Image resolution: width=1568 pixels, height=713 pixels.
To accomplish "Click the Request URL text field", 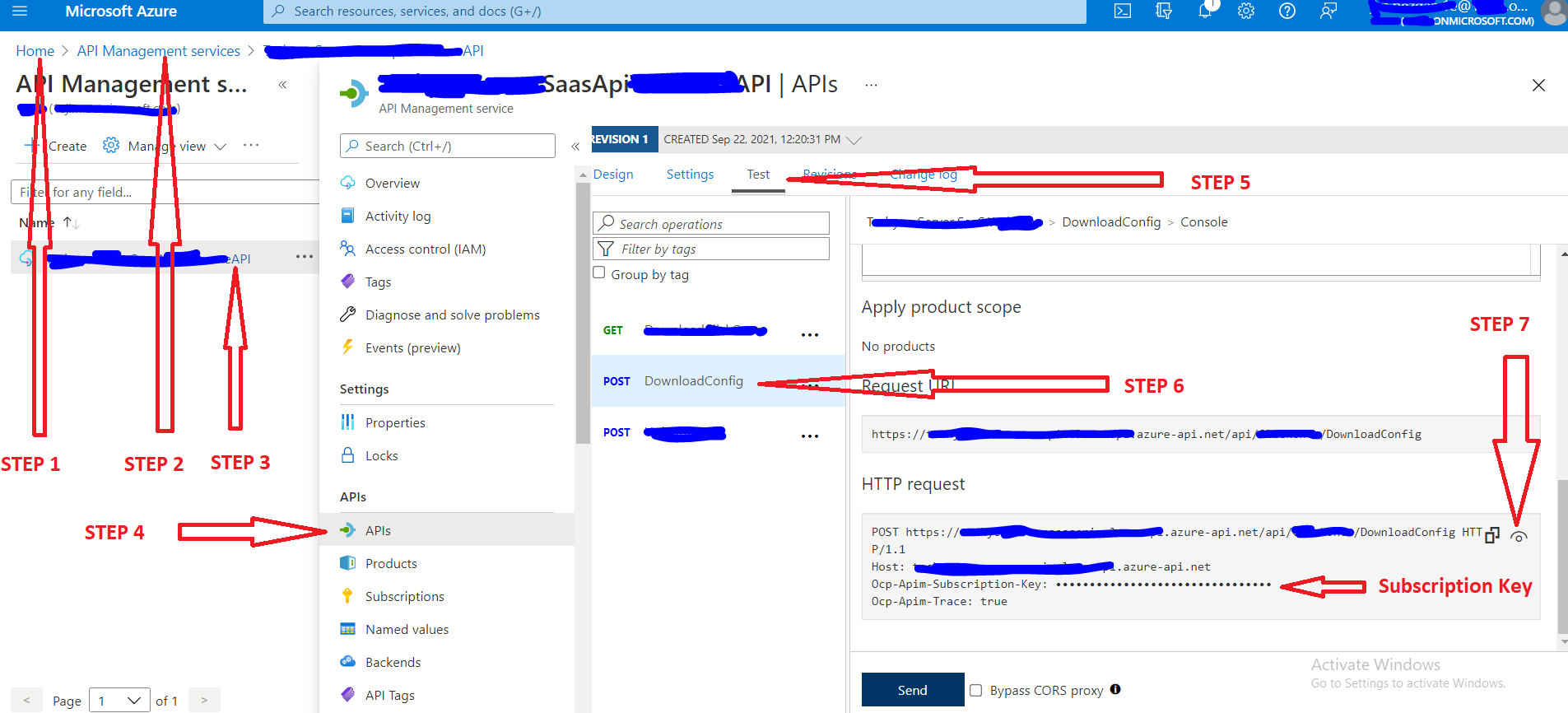I will coord(1201,434).
